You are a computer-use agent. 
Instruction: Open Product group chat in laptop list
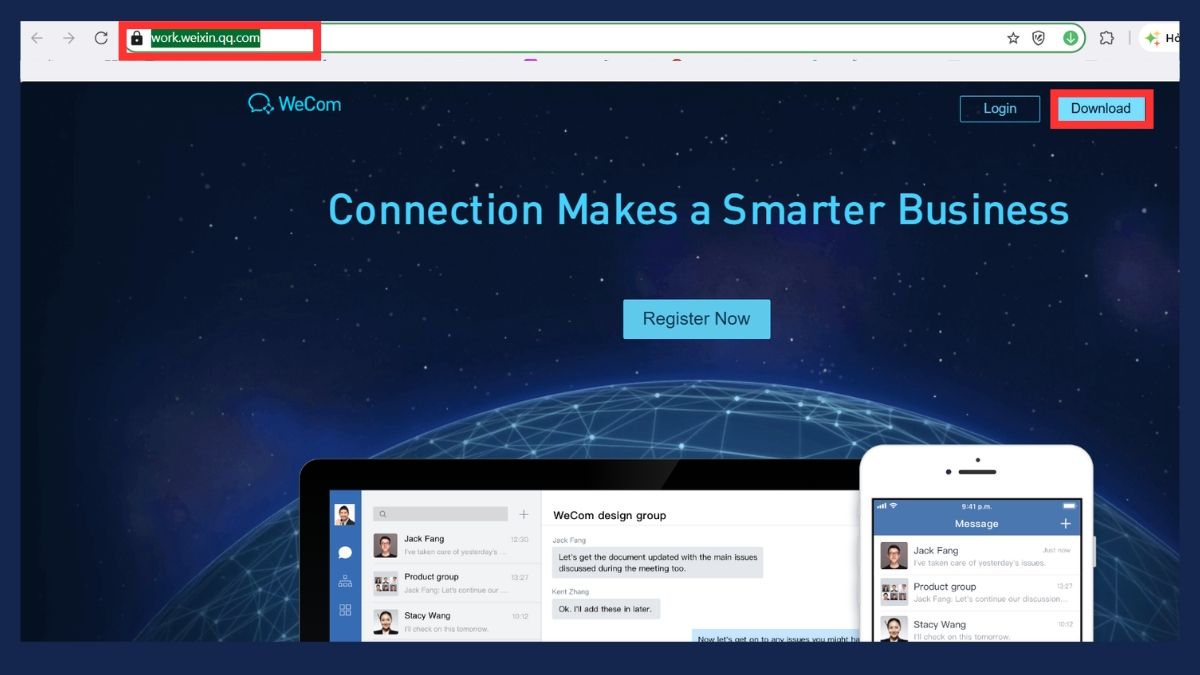click(x=451, y=584)
